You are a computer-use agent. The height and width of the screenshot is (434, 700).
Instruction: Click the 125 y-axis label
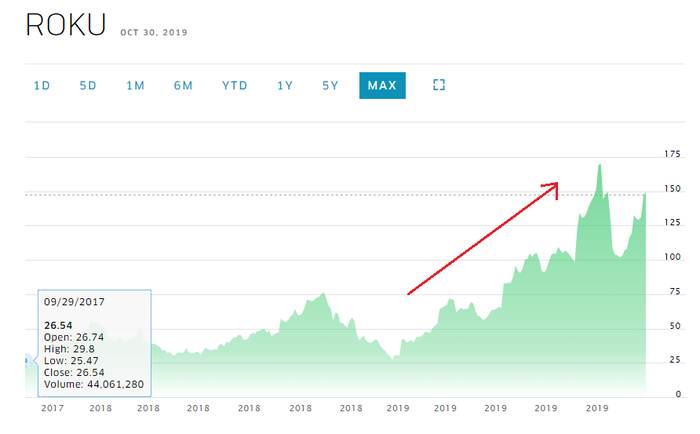pyautogui.click(x=672, y=222)
